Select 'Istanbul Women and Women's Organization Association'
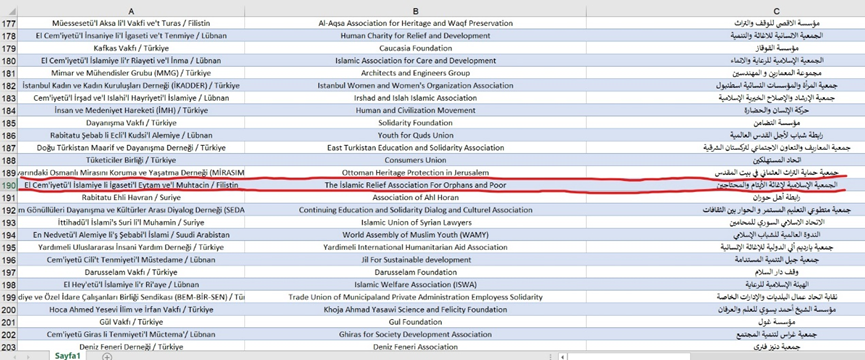 click(x=415, y=85)
